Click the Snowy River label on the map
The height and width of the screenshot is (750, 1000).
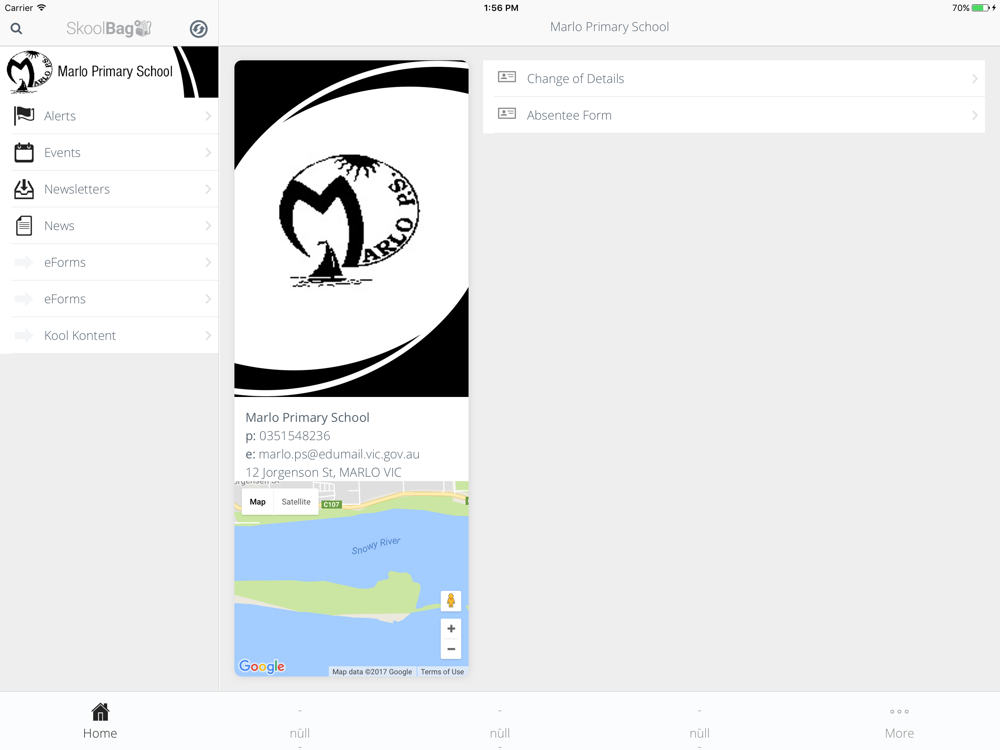click(x=376, y=545)
